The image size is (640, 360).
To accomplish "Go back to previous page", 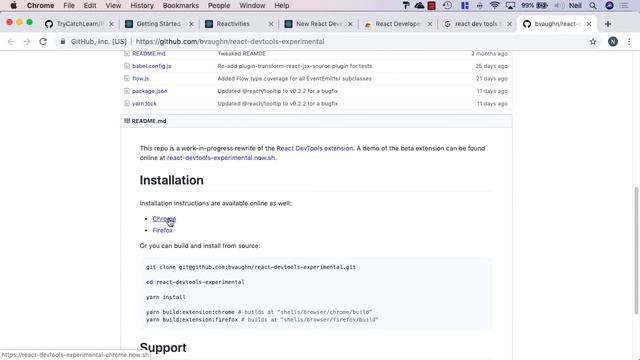I will [11, 42].
